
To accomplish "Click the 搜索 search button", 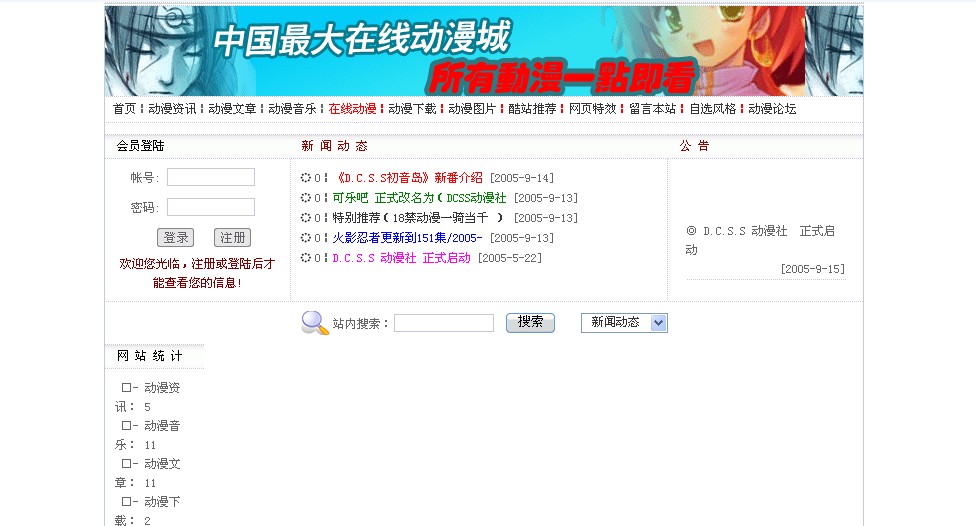I will [530, 322].
